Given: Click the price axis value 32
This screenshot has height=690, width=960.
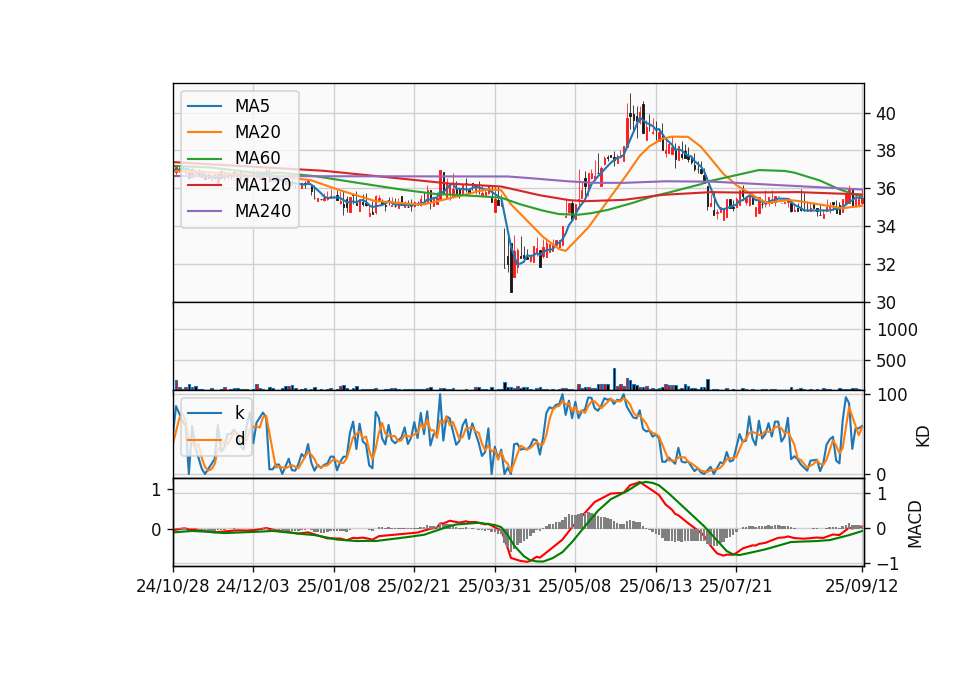Looking at the screenshot, I should click(886, 265).
